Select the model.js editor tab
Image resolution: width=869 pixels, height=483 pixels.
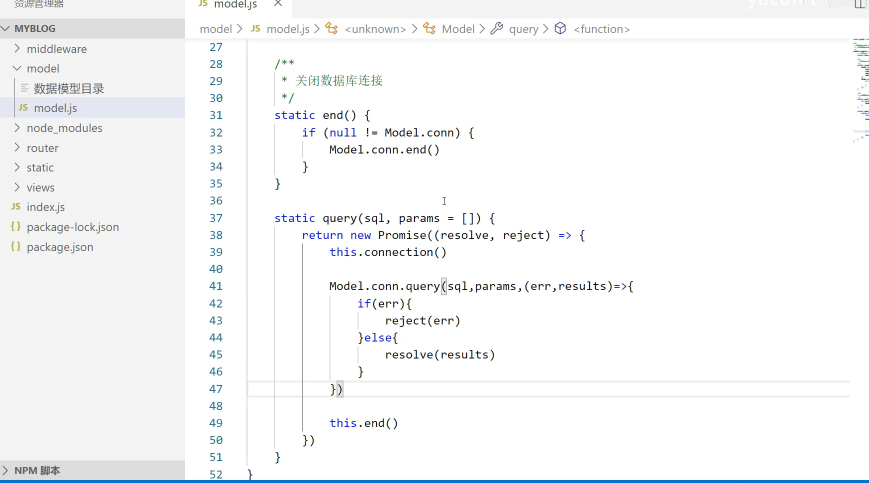[236, 4]
